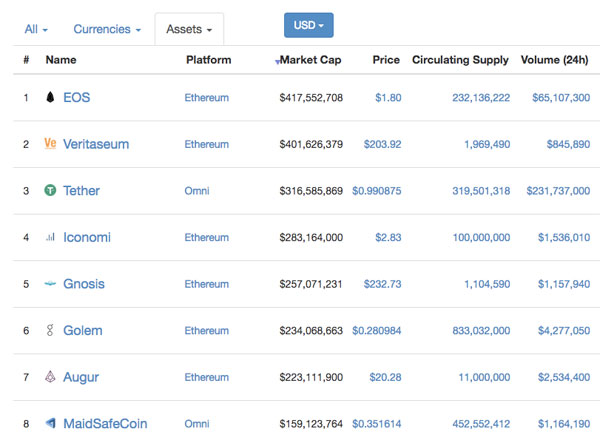Click the Augur triangle logo icon
Screen dimensions: 600x446
point(50,377)
